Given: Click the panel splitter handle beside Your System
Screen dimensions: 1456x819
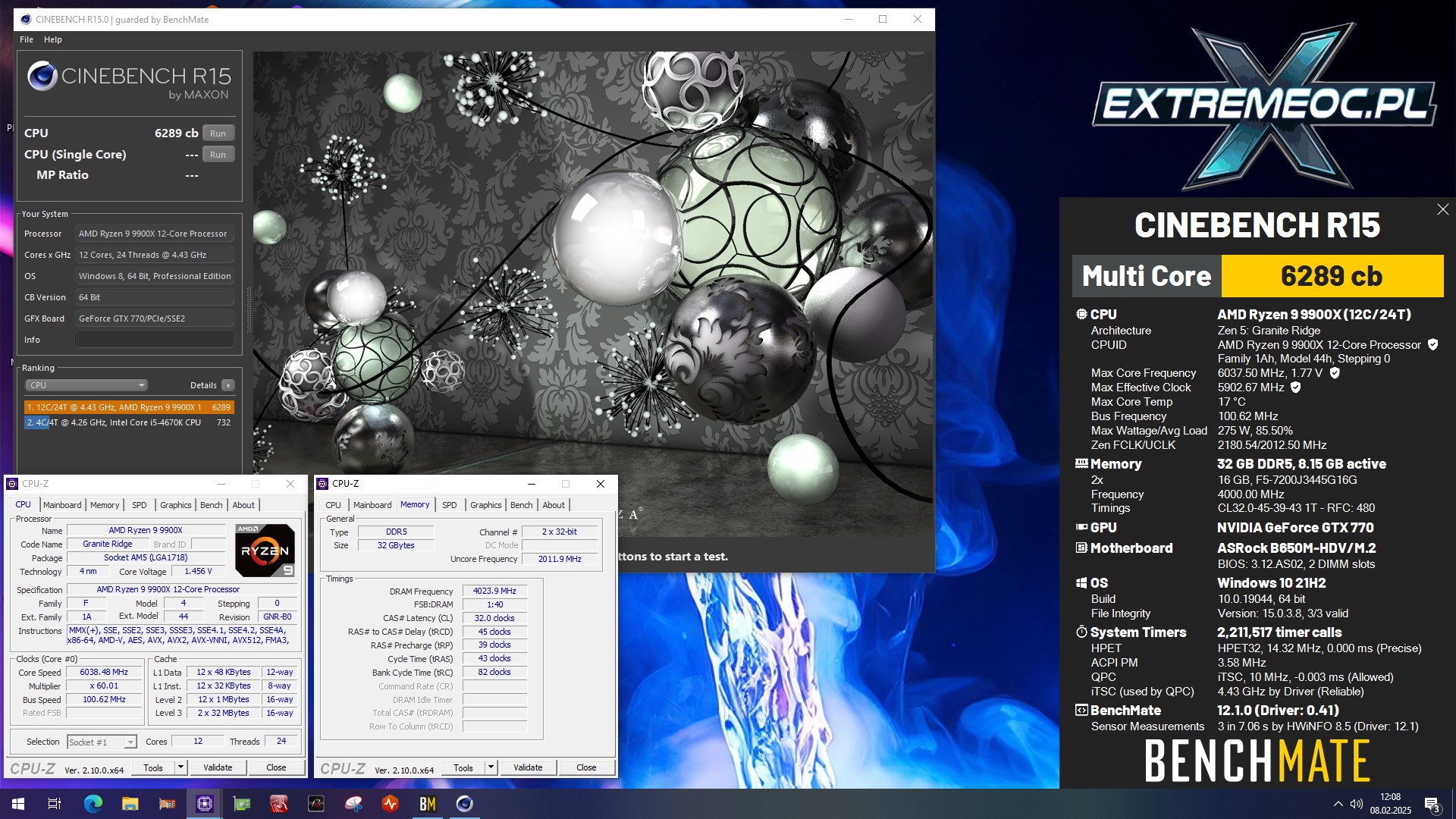Looking at the screenshot, I should 248,309.
